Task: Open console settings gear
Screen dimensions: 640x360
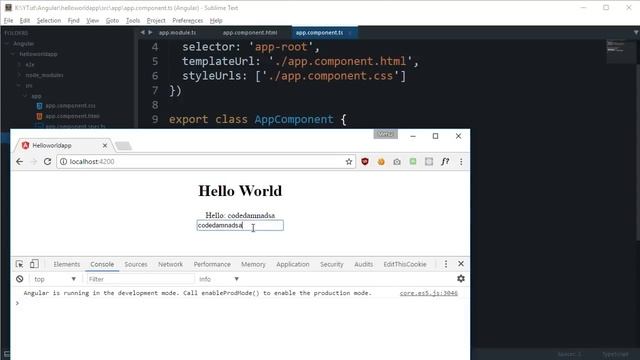Action: point(461,278)
